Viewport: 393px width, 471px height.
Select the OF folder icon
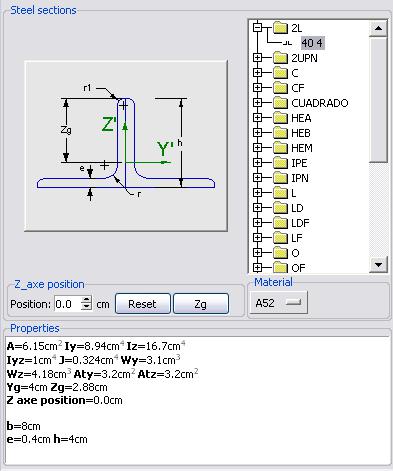click(x=280, y=268)
